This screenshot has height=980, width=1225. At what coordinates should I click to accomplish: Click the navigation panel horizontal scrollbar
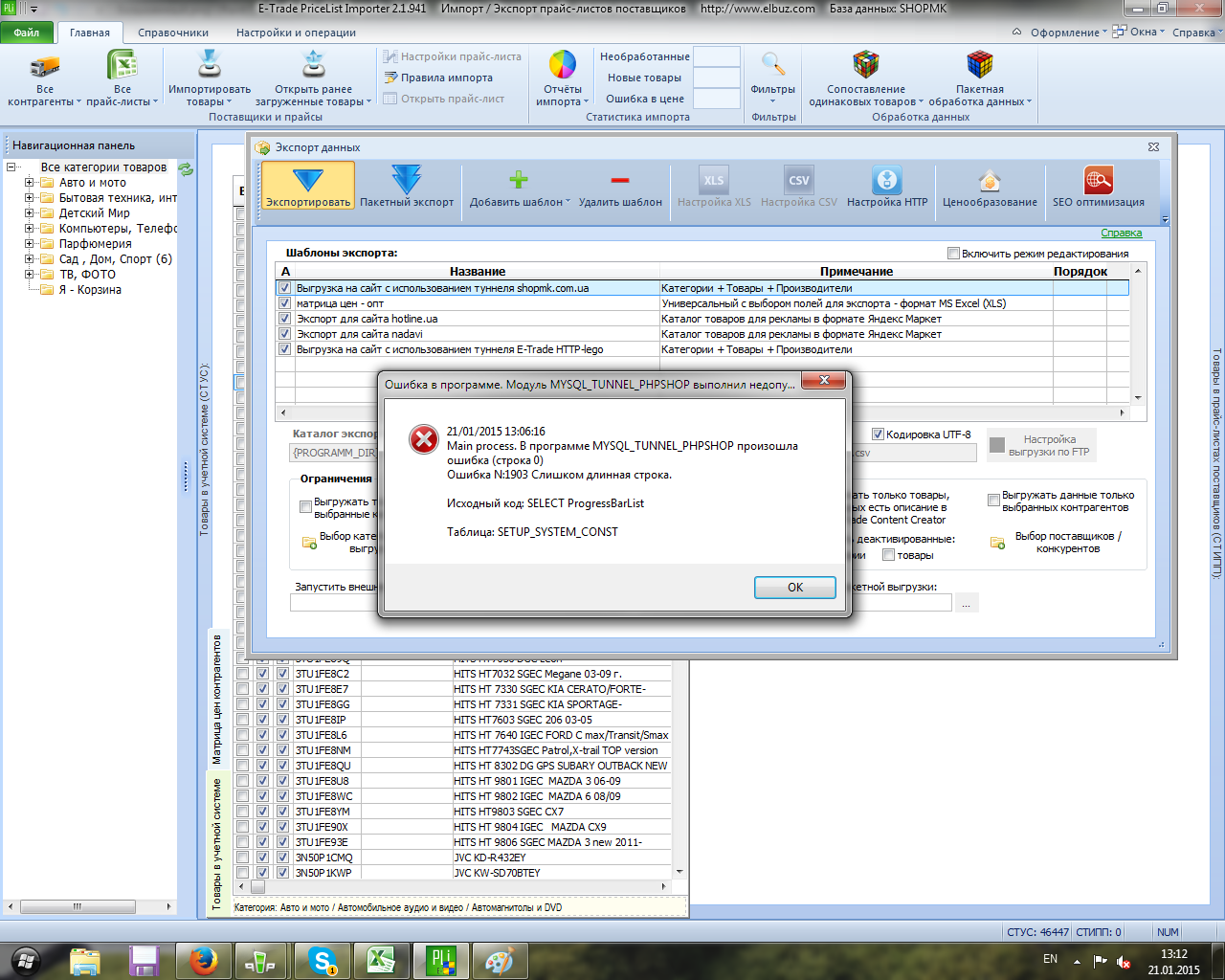pyautogui.click(x=90, y=906)
